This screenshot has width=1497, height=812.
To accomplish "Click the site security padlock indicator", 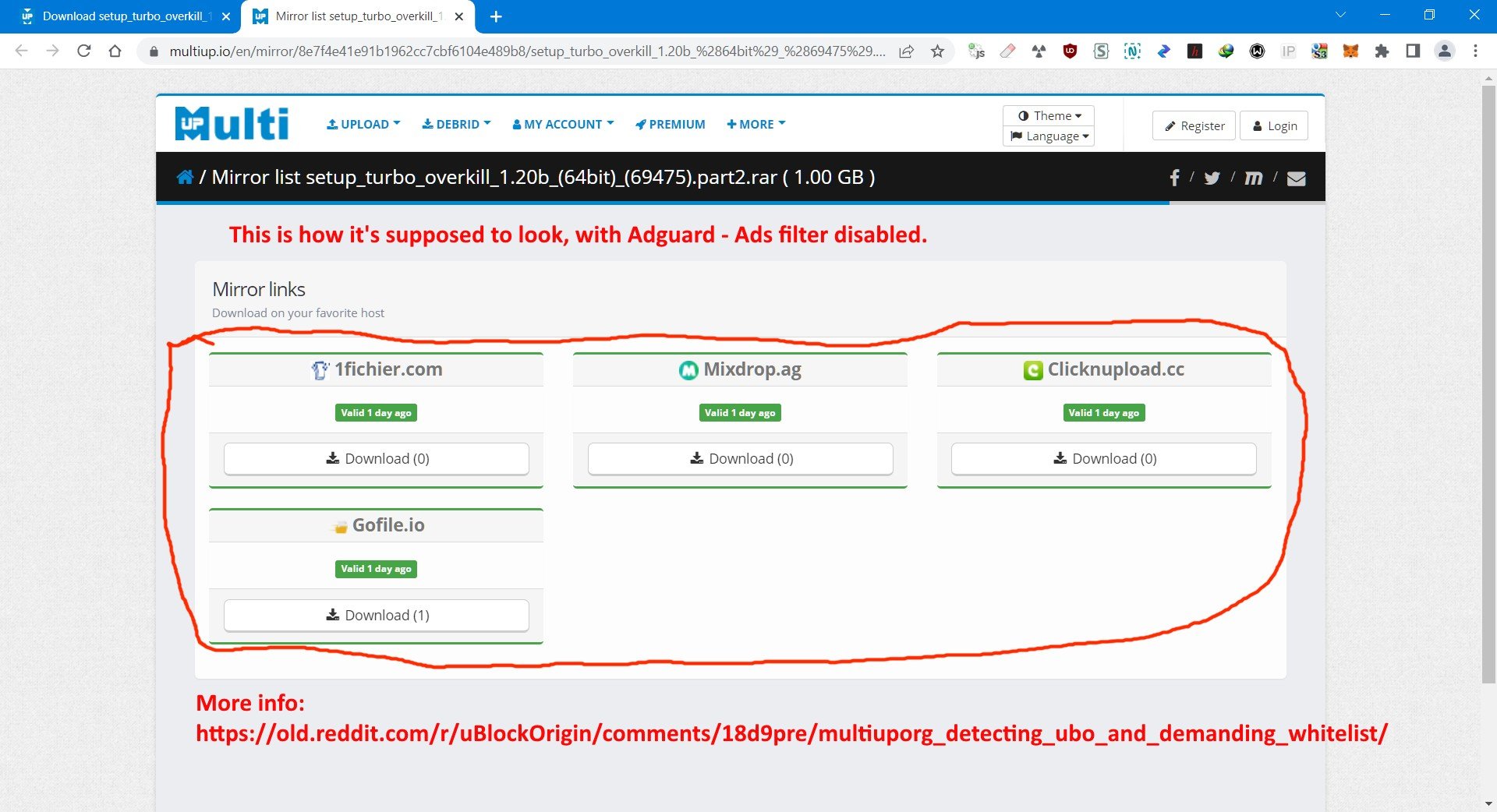I will pos(153,51).
